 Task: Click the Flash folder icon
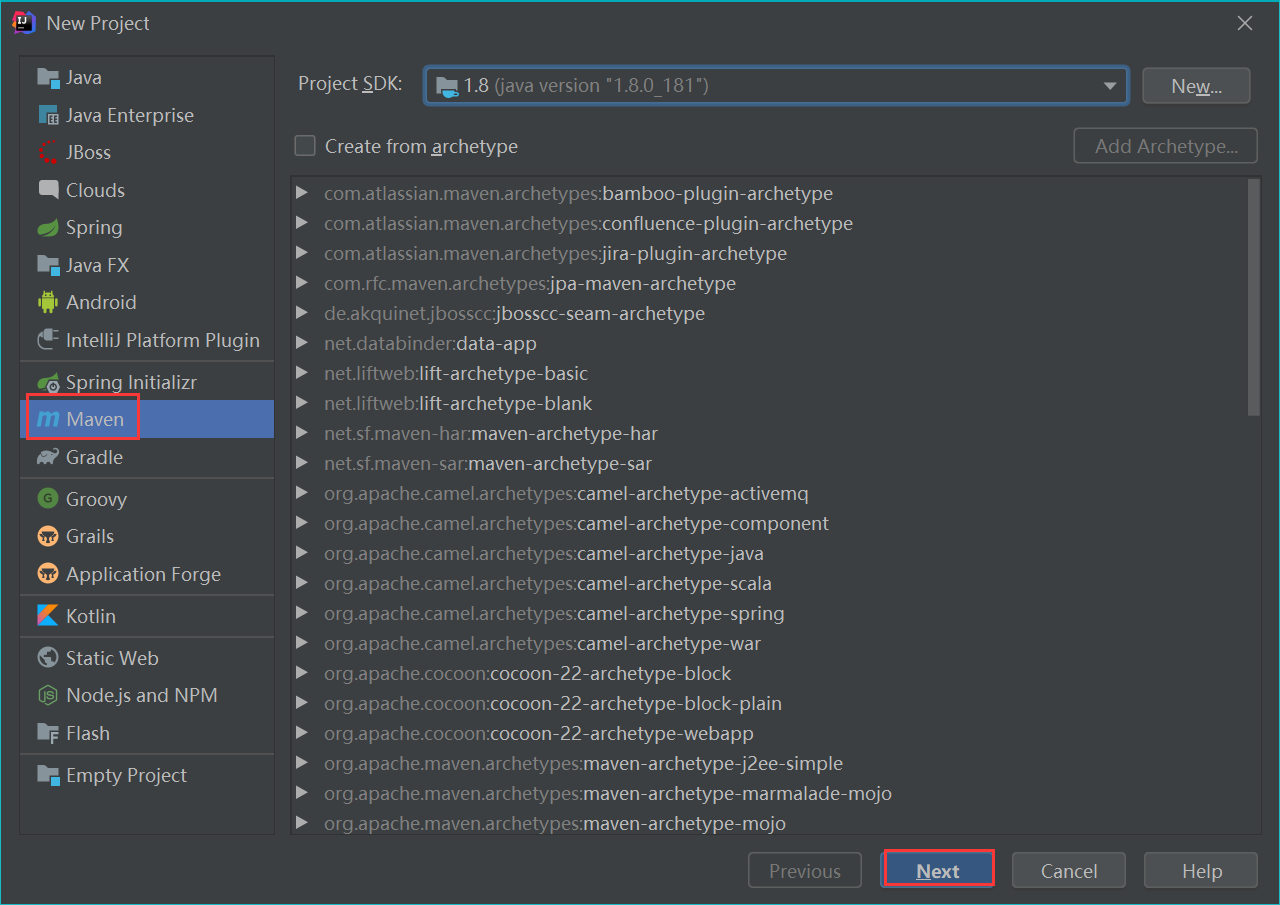pos(48,733)
